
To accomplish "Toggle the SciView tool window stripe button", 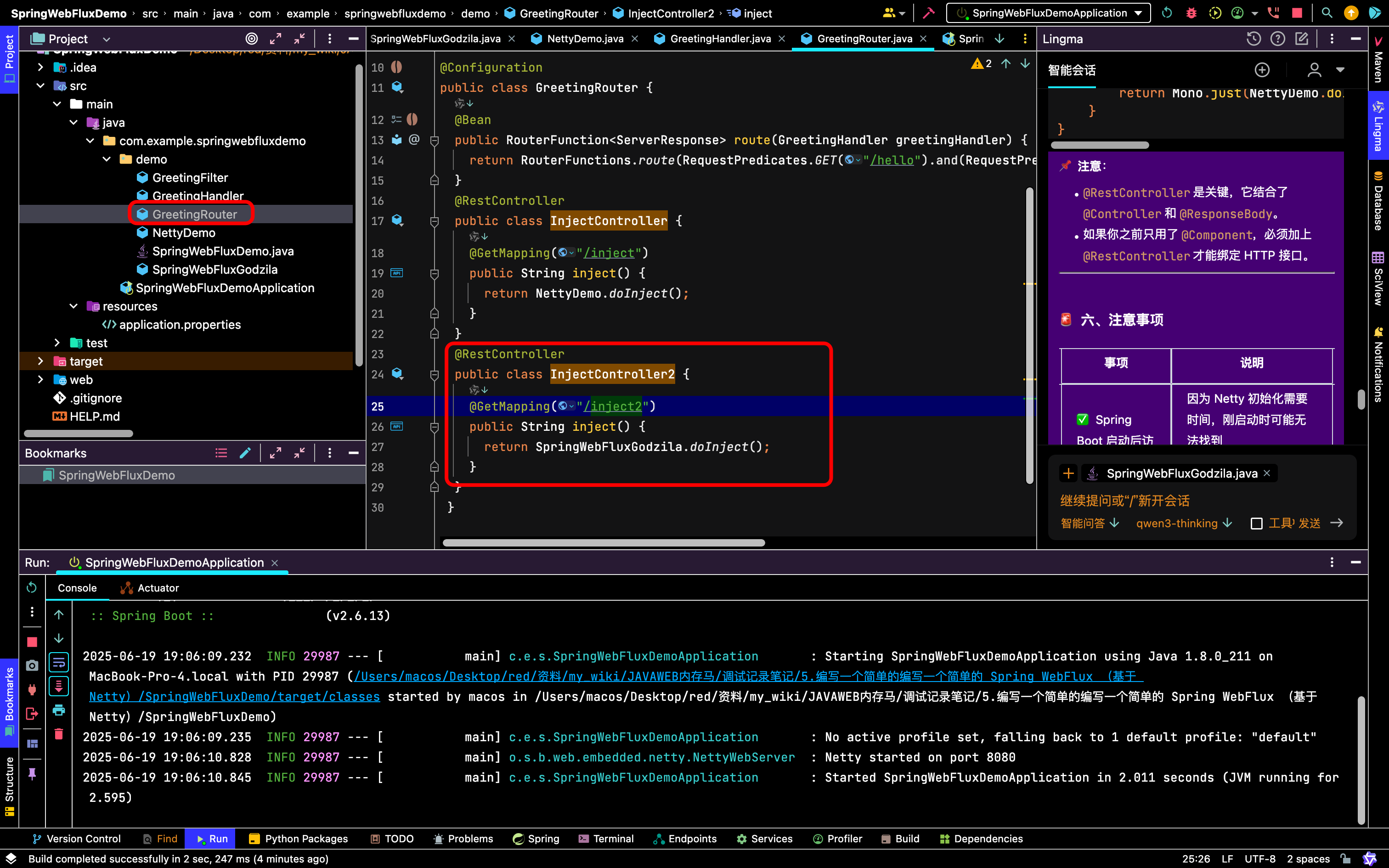I will click(x=1379, y=278).
